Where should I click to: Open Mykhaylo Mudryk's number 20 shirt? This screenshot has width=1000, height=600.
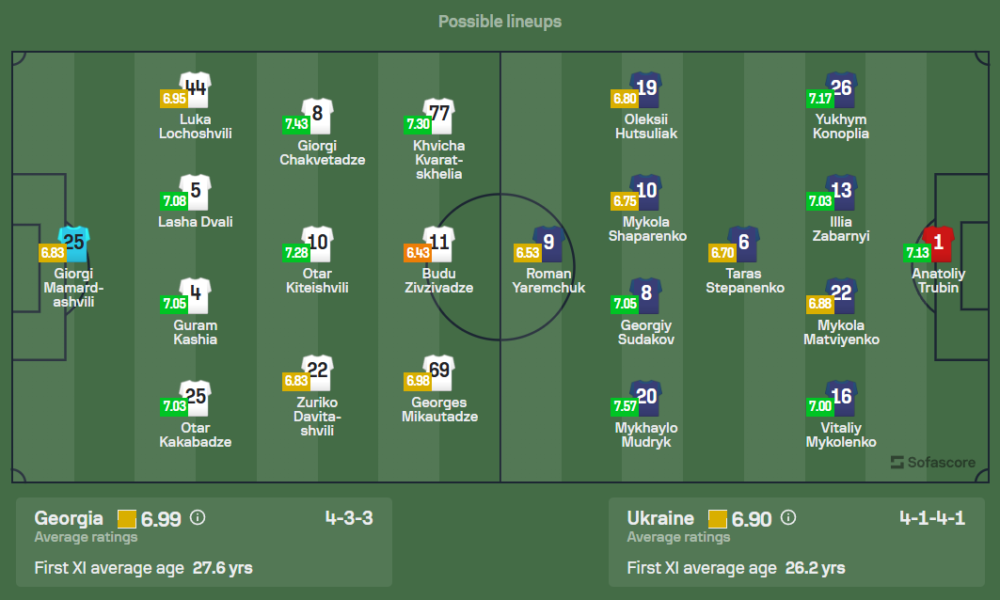646,397
